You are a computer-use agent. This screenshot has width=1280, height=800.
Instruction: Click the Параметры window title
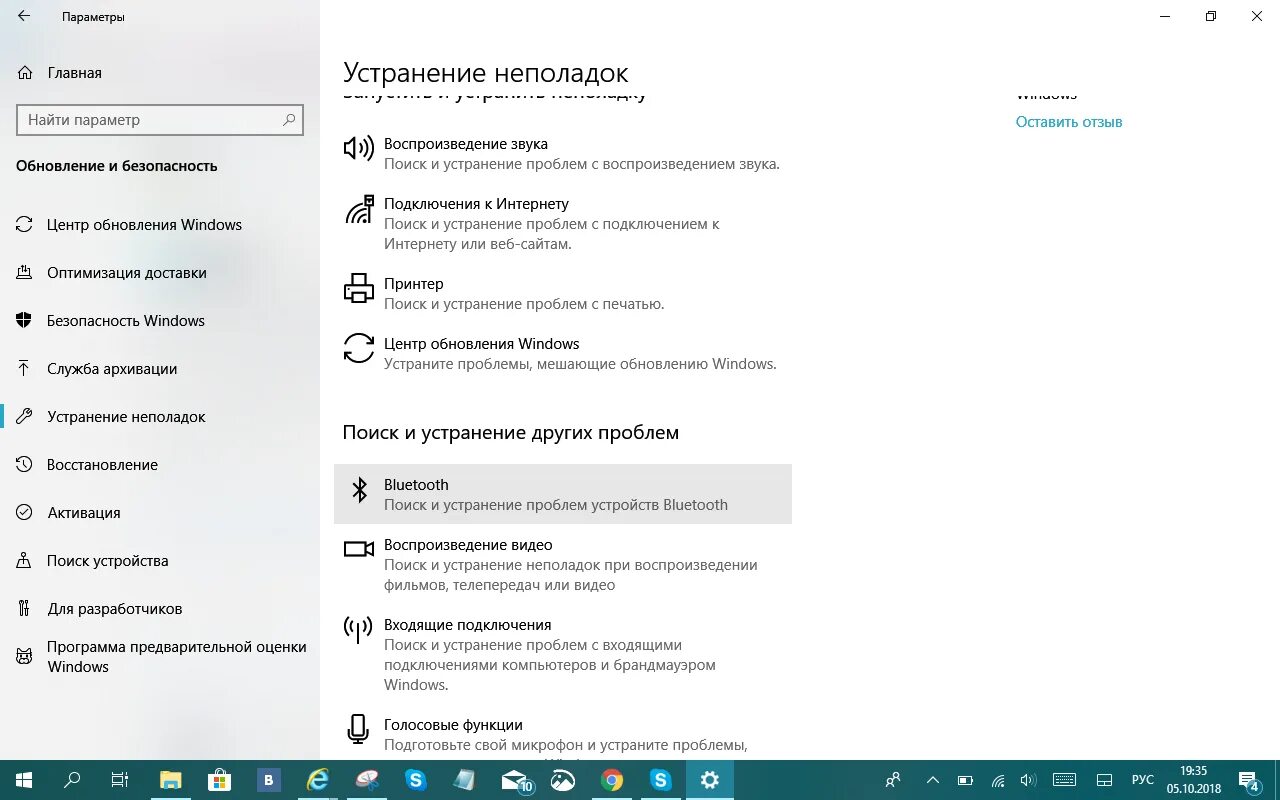[93, 17]
